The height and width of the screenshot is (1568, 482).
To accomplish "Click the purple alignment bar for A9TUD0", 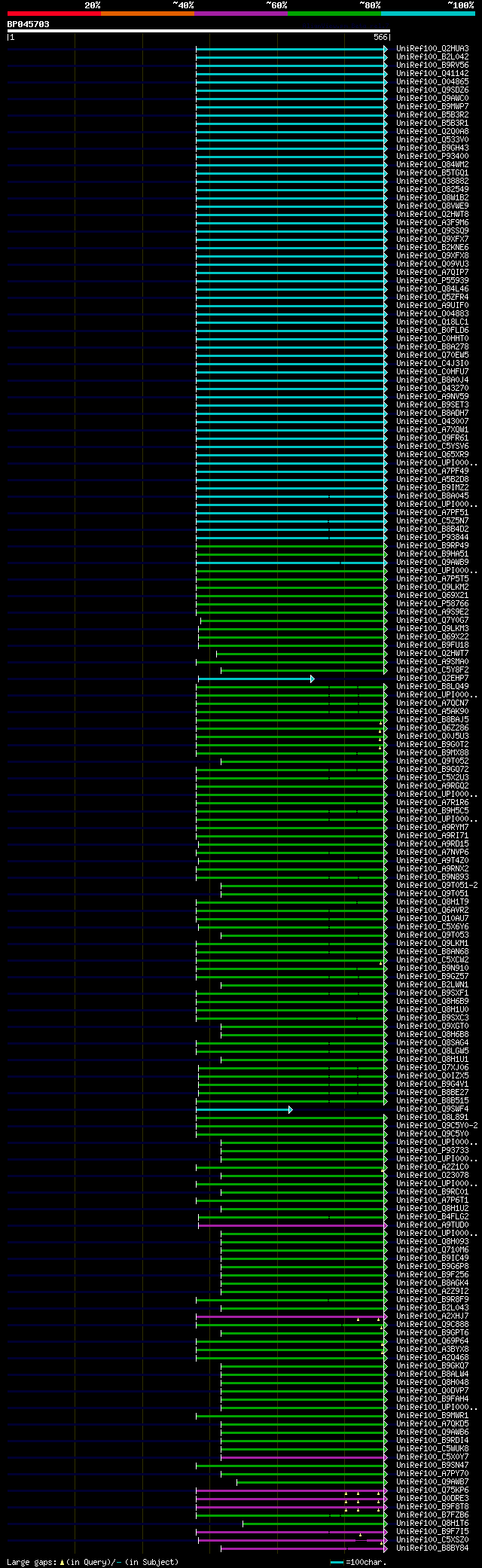I will coord(293,1225).
